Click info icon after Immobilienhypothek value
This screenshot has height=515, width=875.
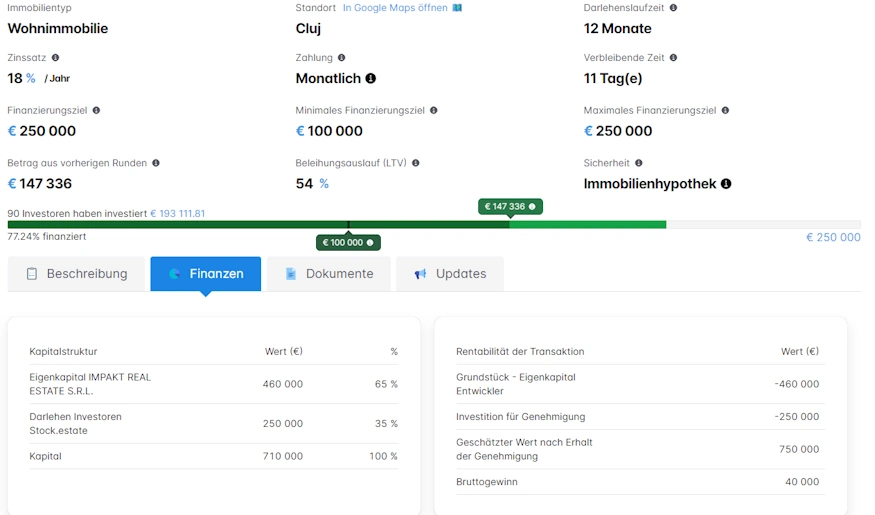tap(726, 184)
